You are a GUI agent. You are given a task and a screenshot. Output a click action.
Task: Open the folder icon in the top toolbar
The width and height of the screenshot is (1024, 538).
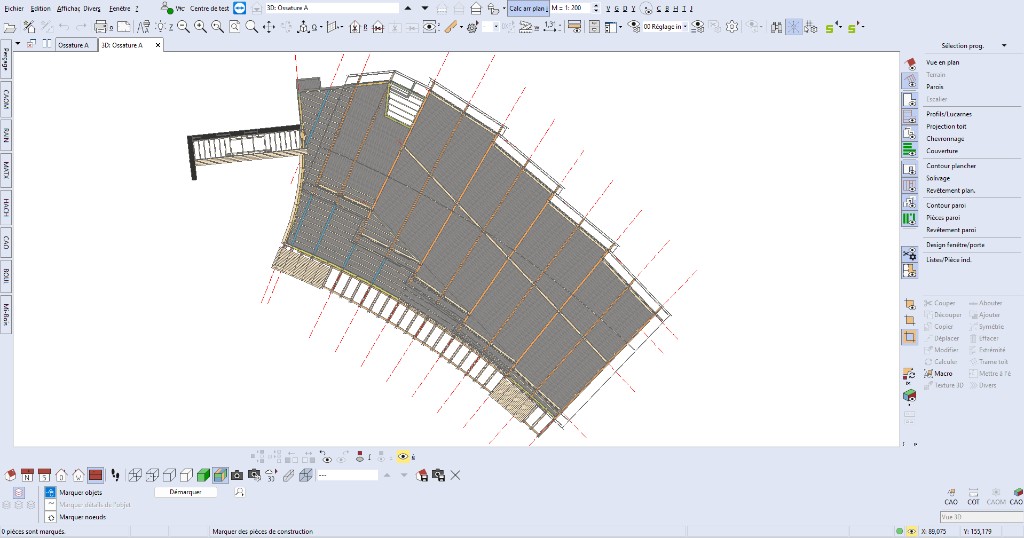point(10,27)
